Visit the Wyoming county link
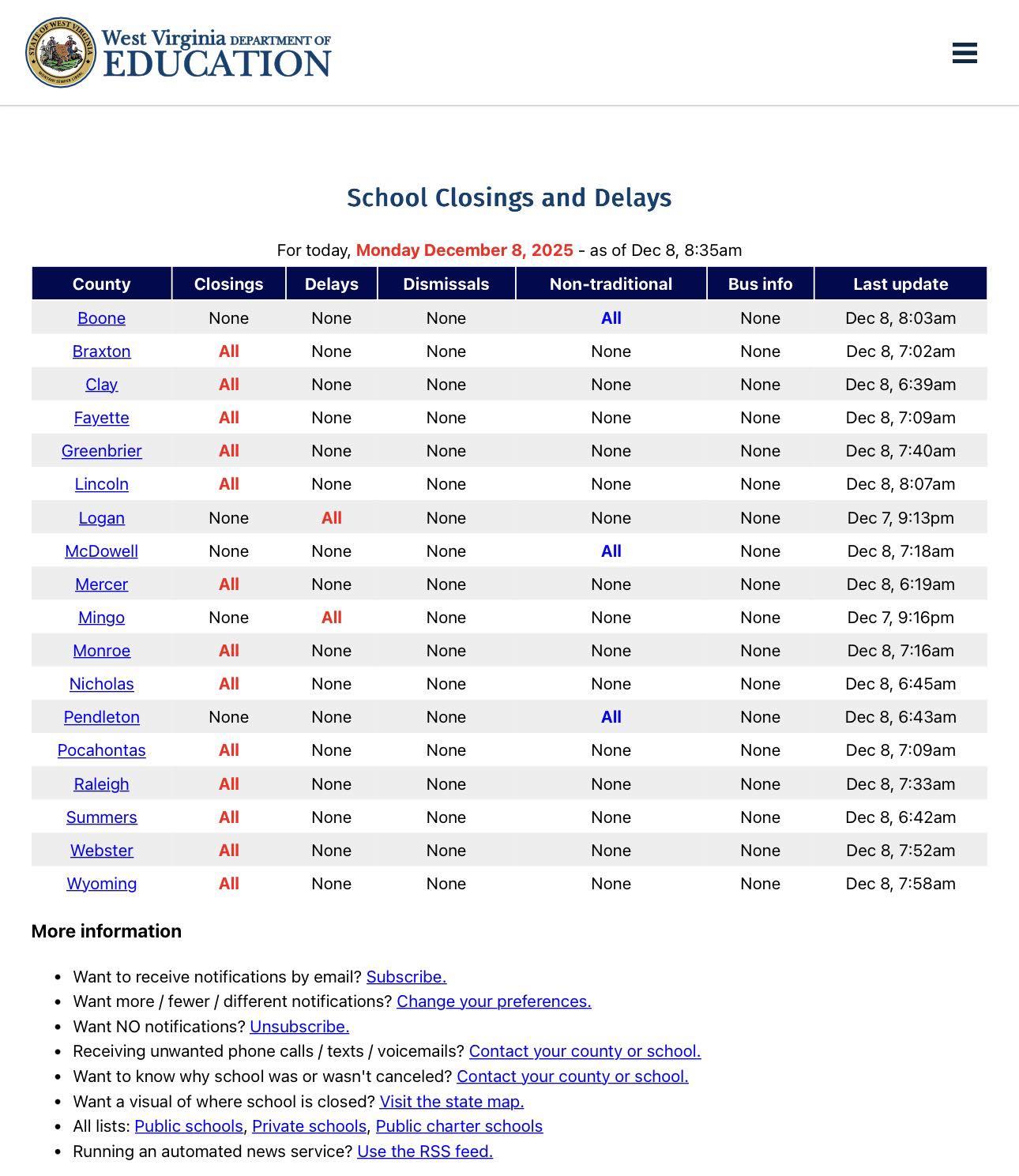 tap(101, 884)
